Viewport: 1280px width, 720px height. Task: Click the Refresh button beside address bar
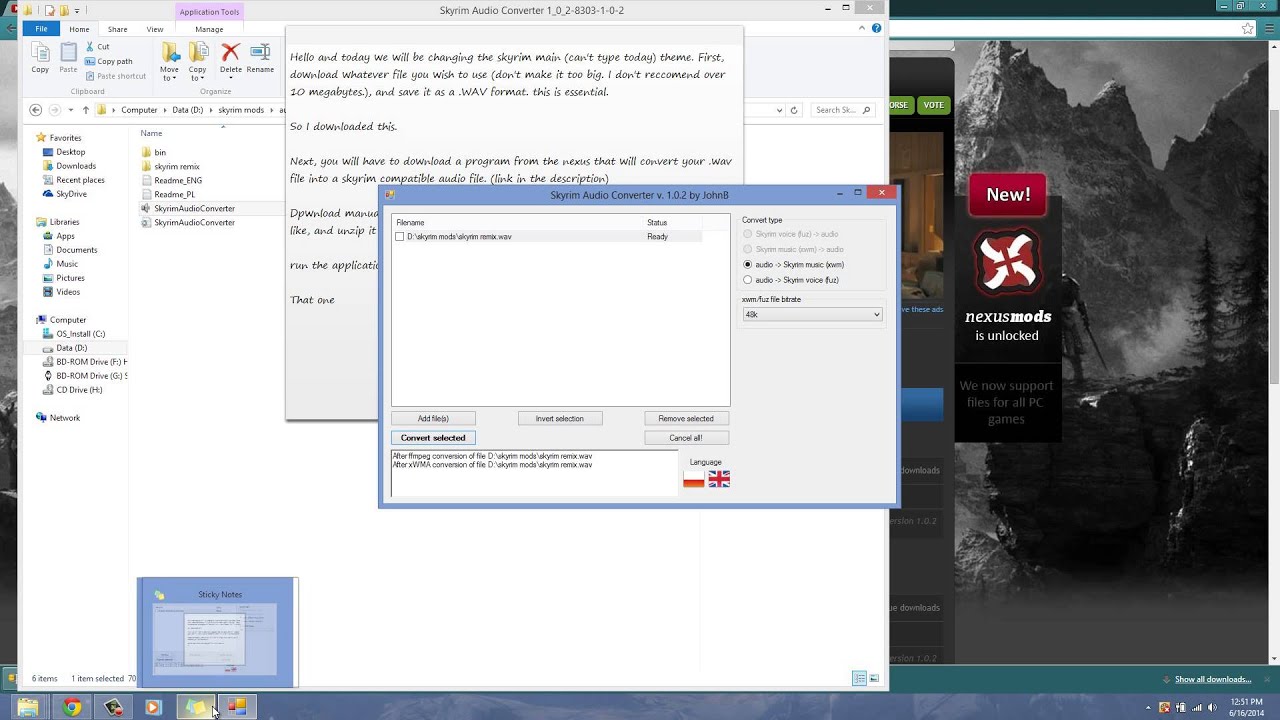[x=794, y=110]
